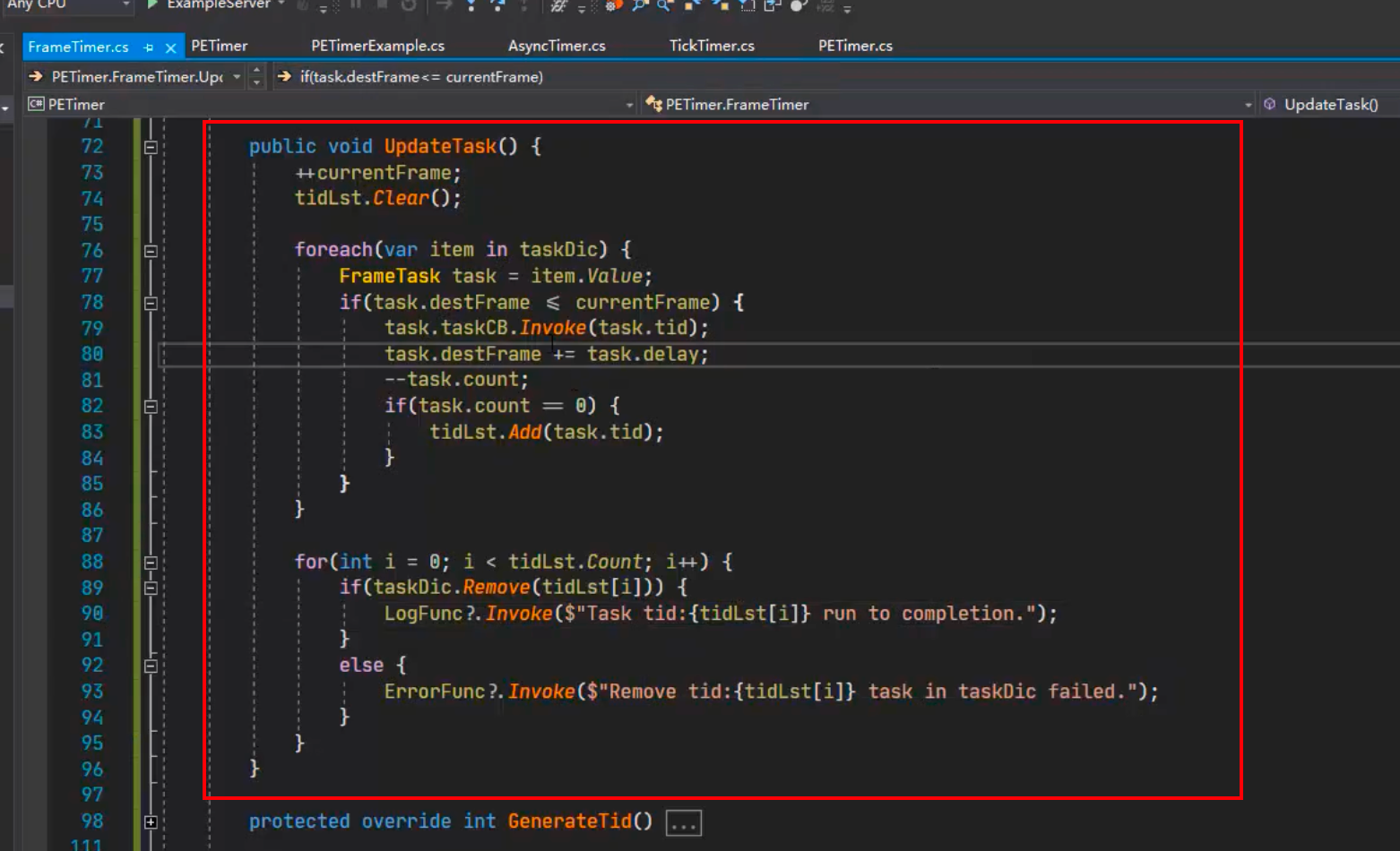The image size is (1400, 851).
Task: Collapse the if block at line 78
Action: [151, 303]
